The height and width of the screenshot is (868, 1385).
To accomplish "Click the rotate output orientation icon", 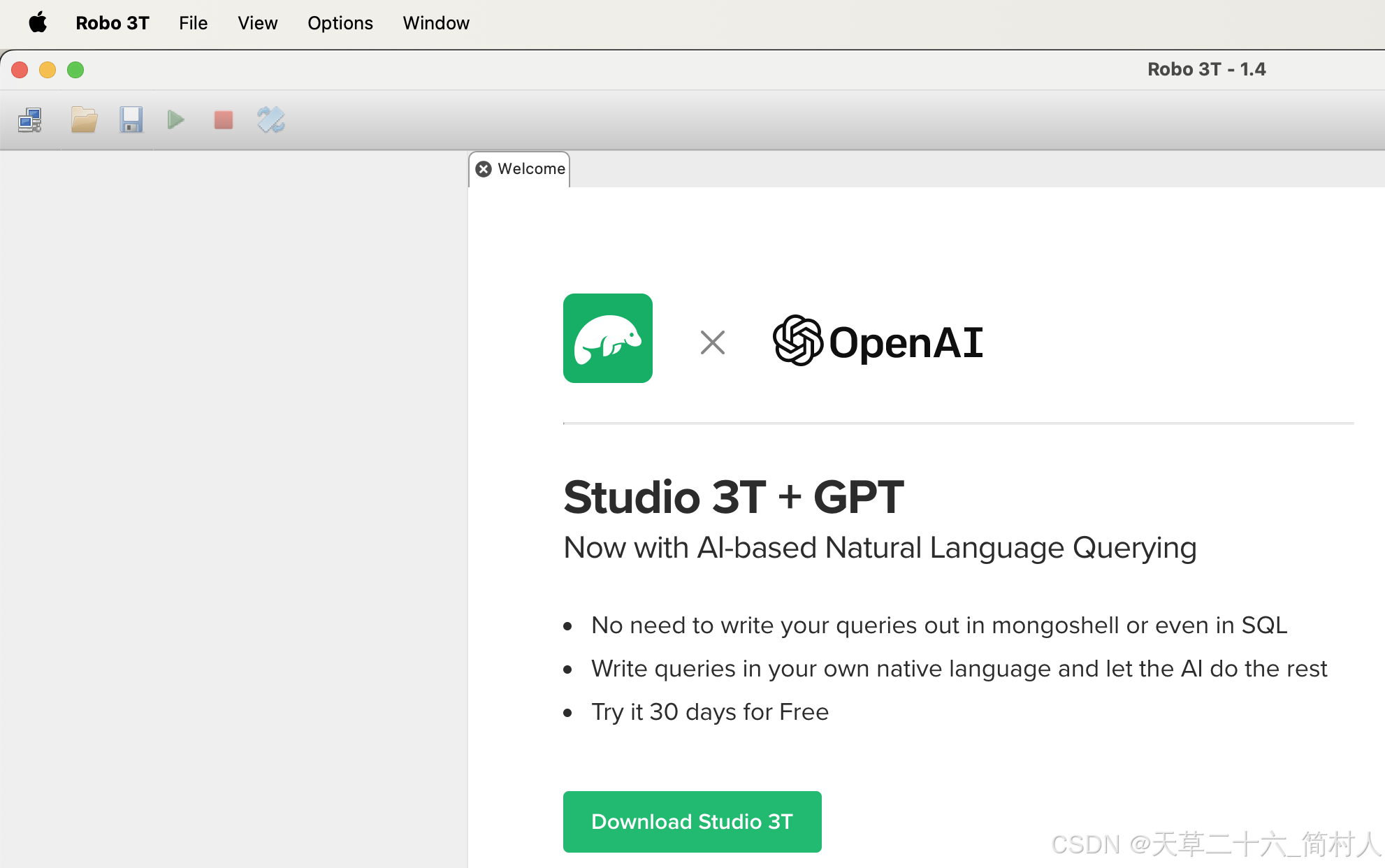I will (270, 120).
